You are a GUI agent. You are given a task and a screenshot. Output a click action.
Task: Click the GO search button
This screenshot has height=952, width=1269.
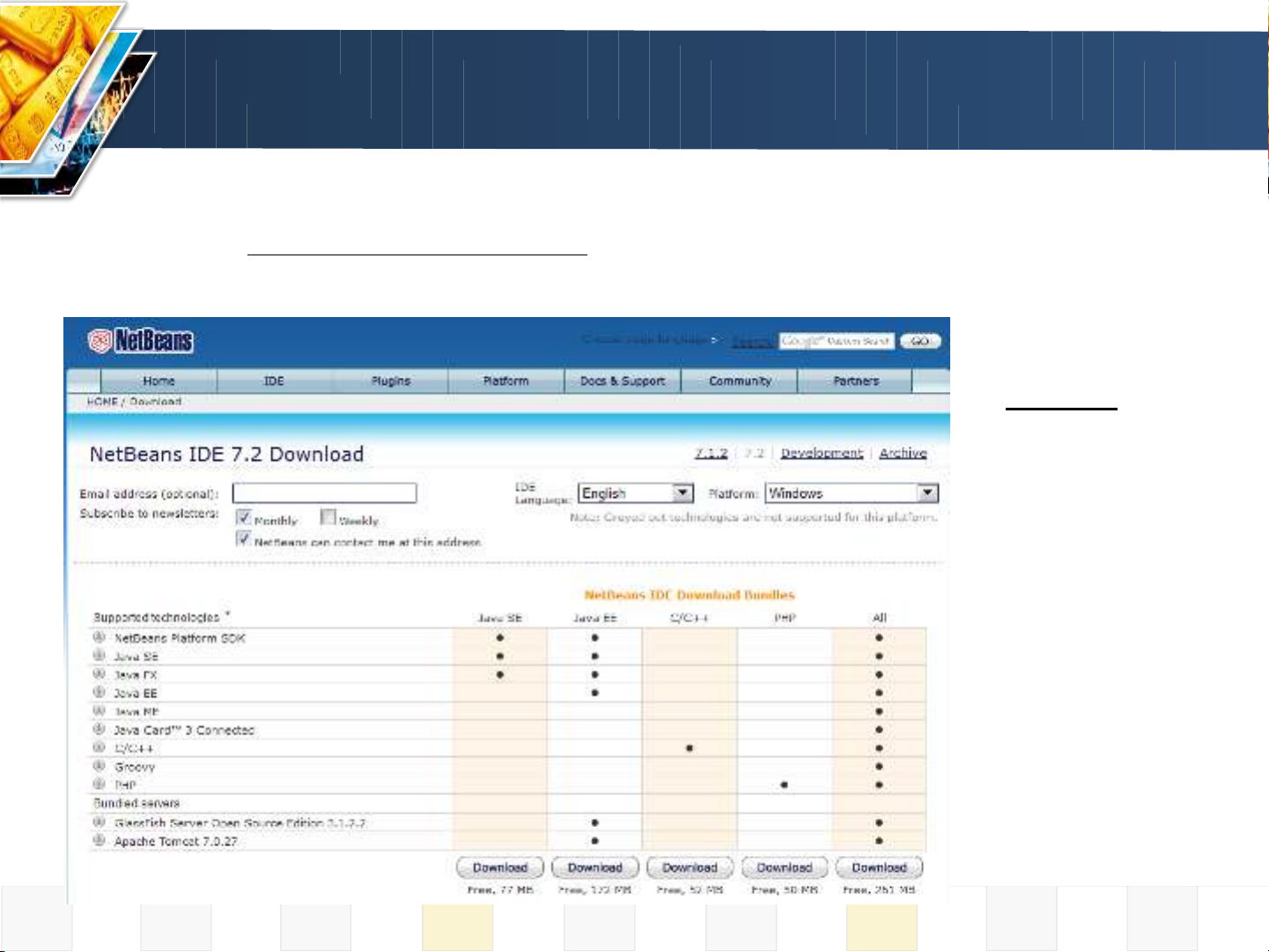click(920, 341)
